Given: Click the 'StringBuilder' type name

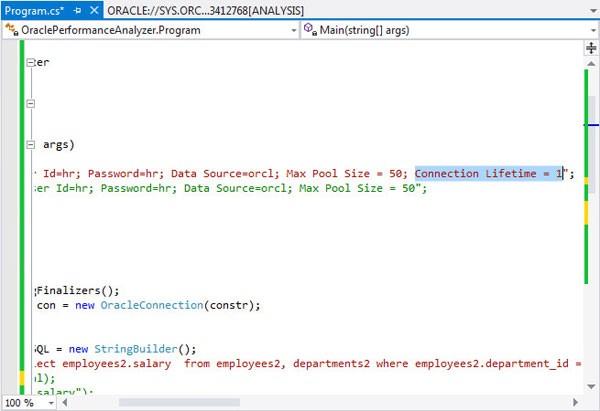Looking at the screenshot, I should pyautogui.click(x=136, y=349).
